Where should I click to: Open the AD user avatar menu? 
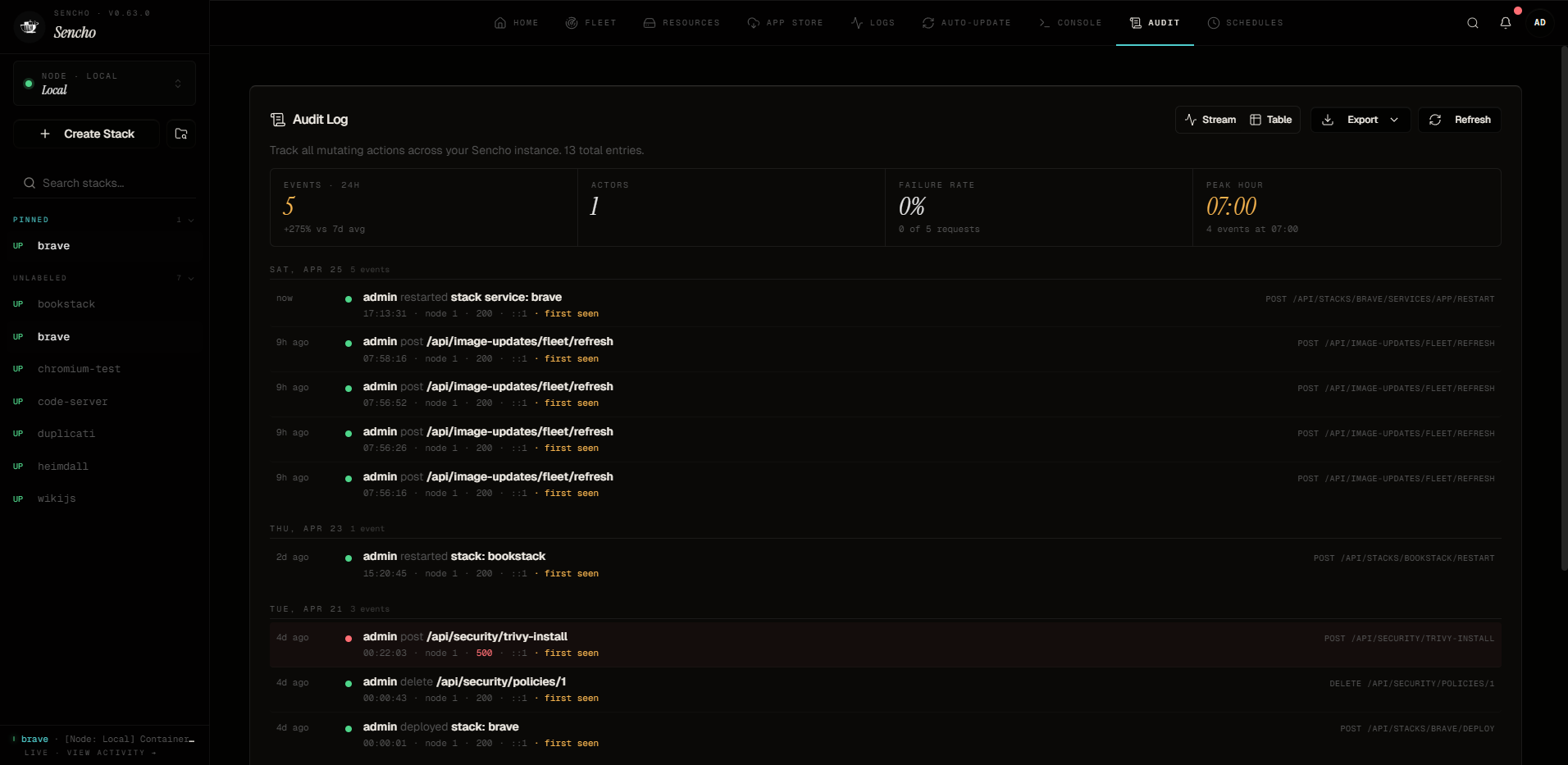point(1540,23)
